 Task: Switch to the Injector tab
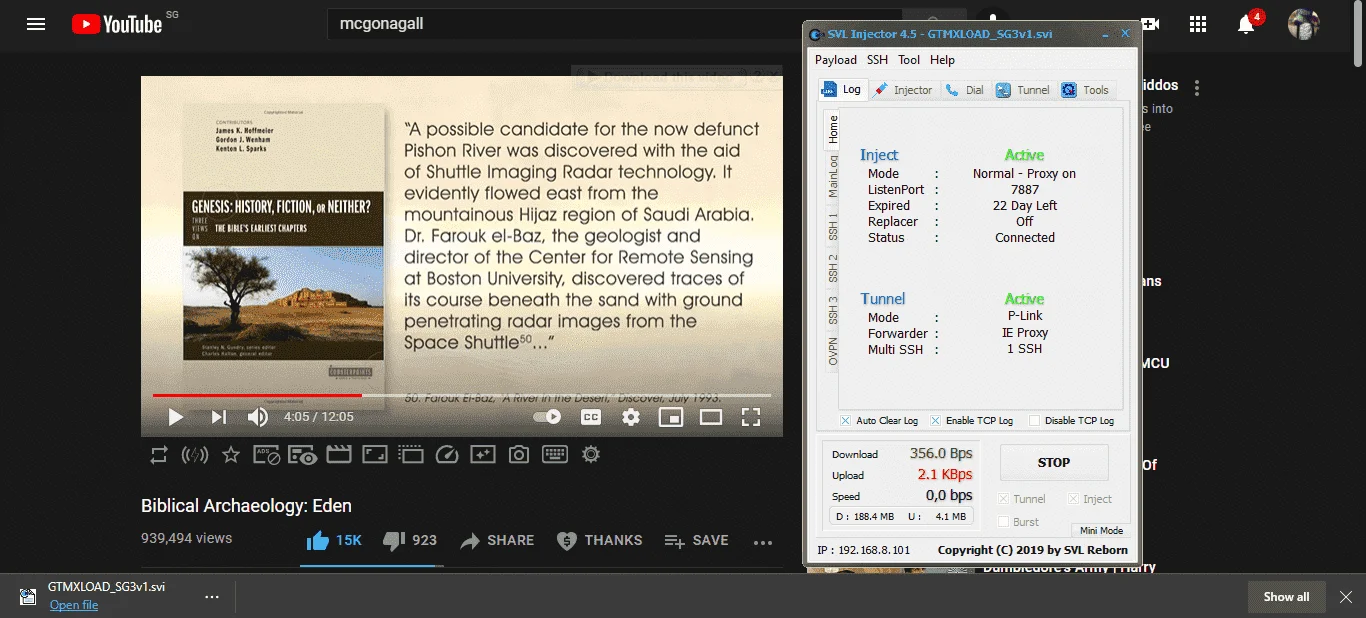903,90
